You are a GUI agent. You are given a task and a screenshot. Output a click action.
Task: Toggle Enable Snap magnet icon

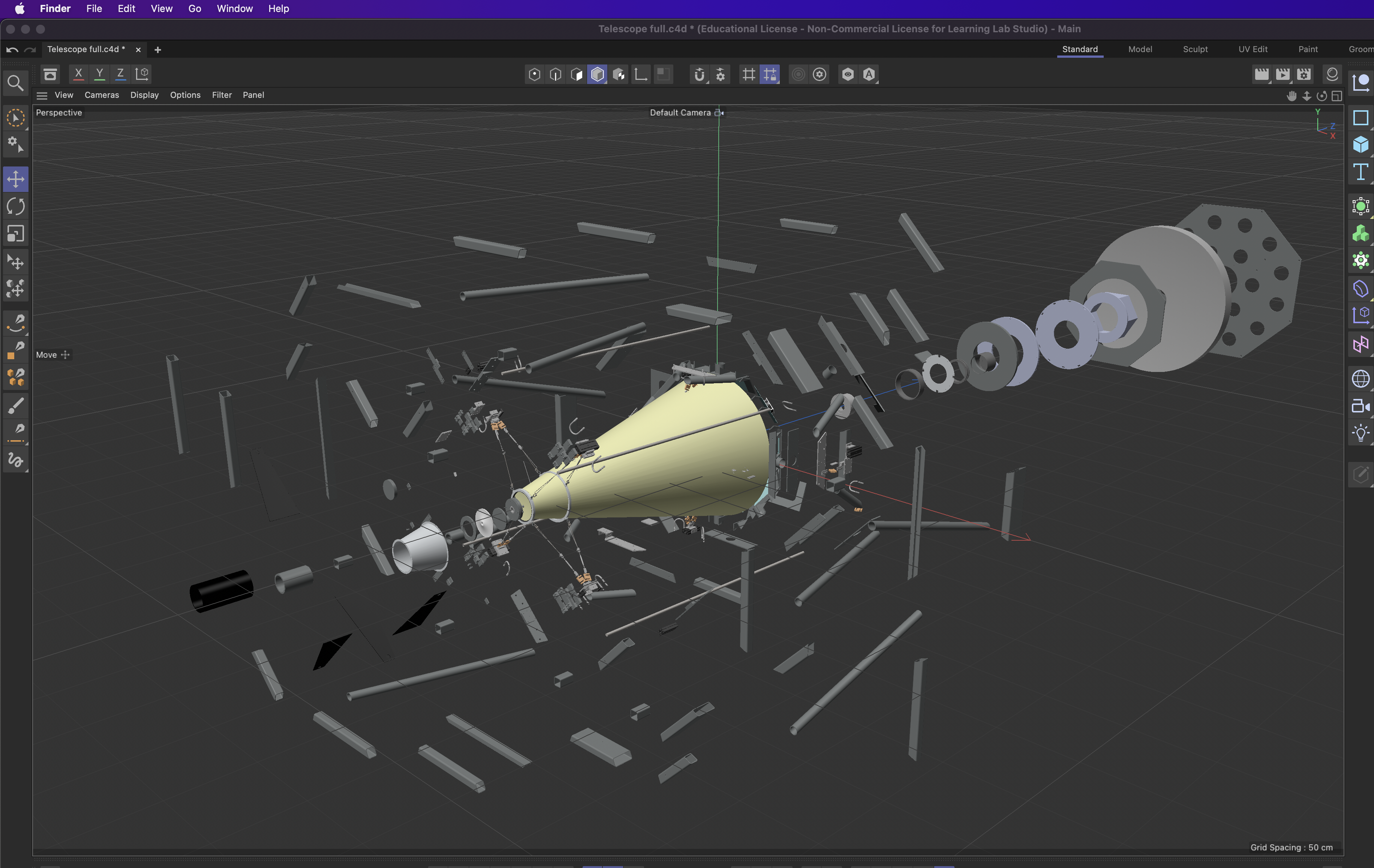pos(699,75)
